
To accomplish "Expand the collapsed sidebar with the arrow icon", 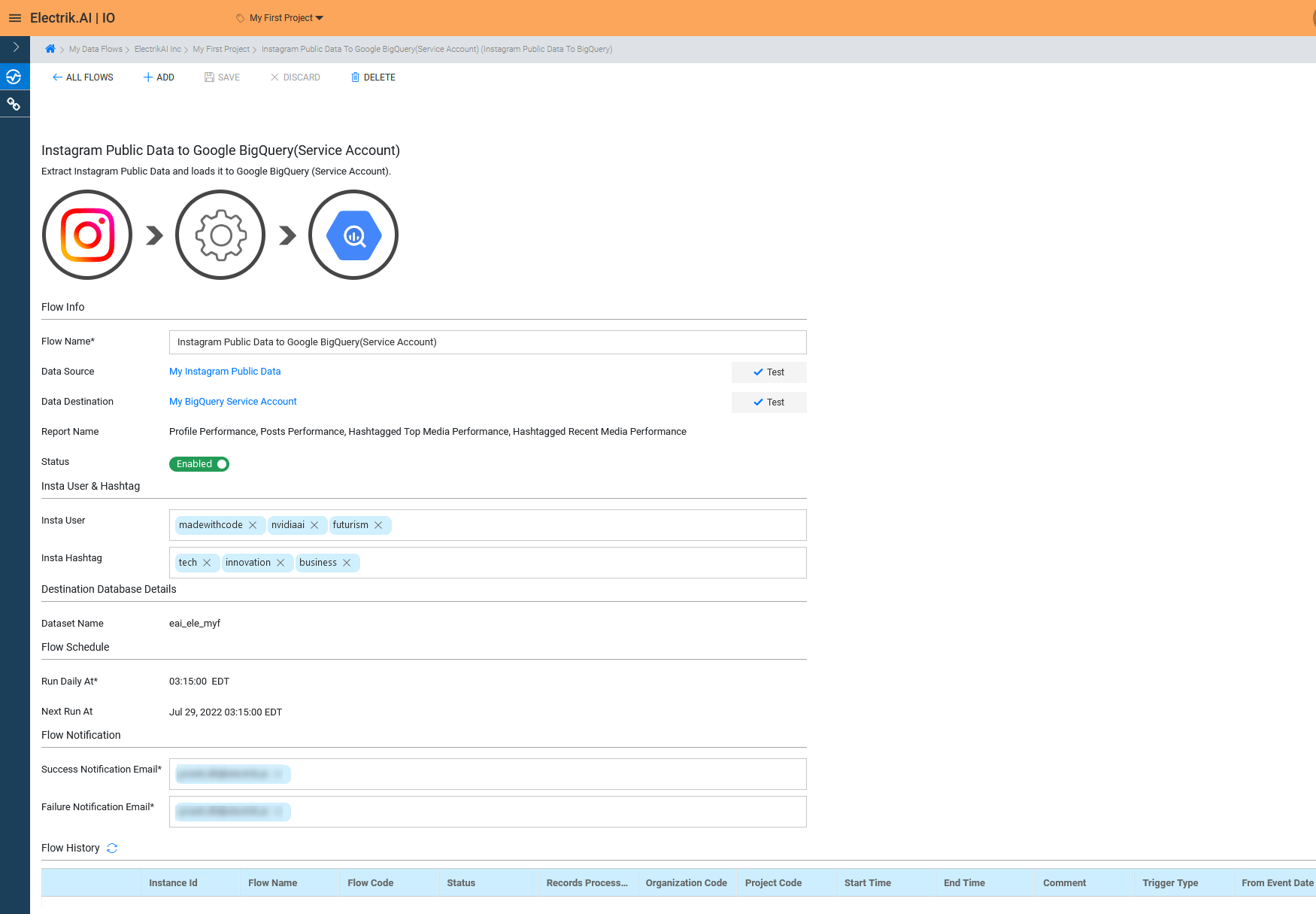I will tap(15, 48).
